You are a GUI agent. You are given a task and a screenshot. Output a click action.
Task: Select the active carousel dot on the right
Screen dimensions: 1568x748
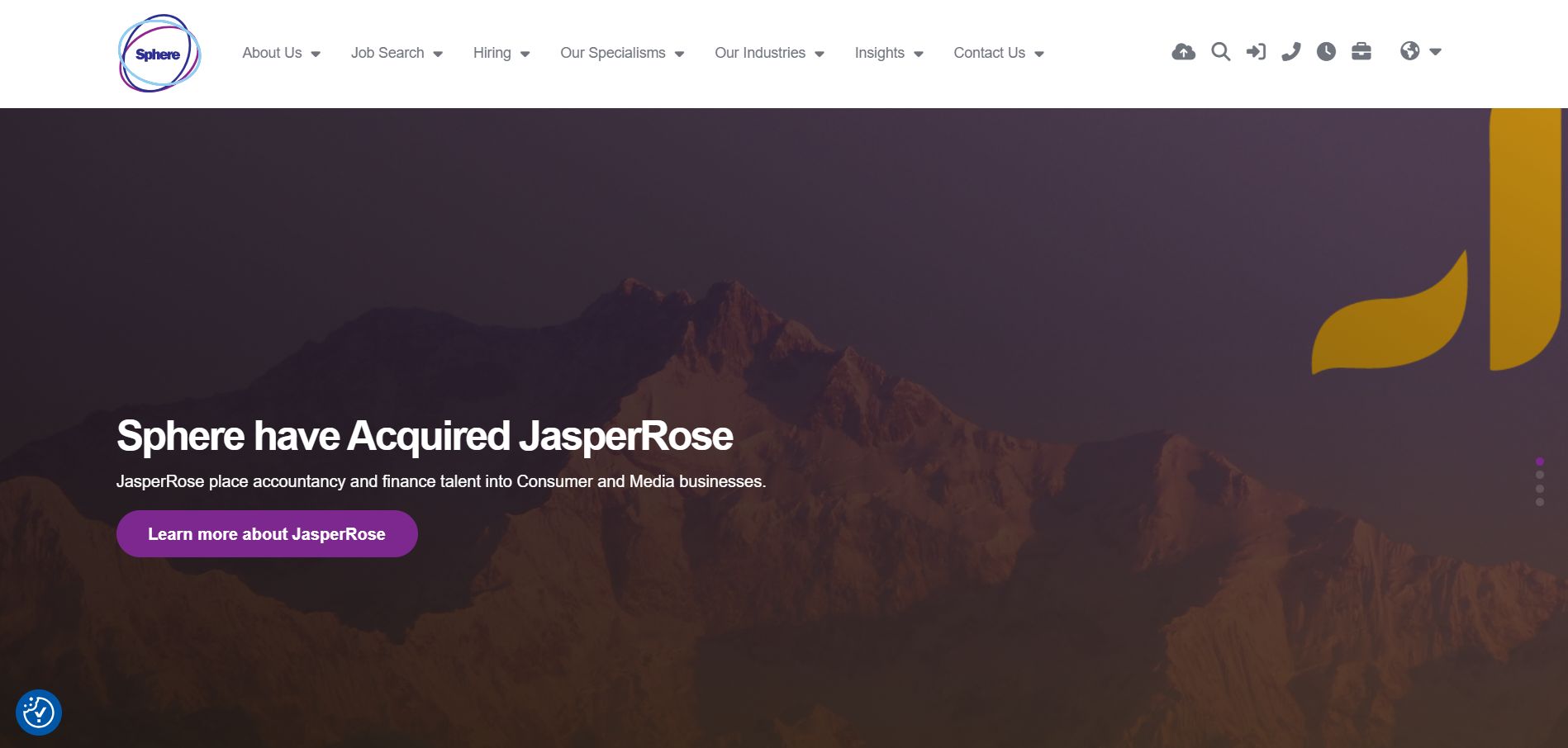pos(1539,461)
